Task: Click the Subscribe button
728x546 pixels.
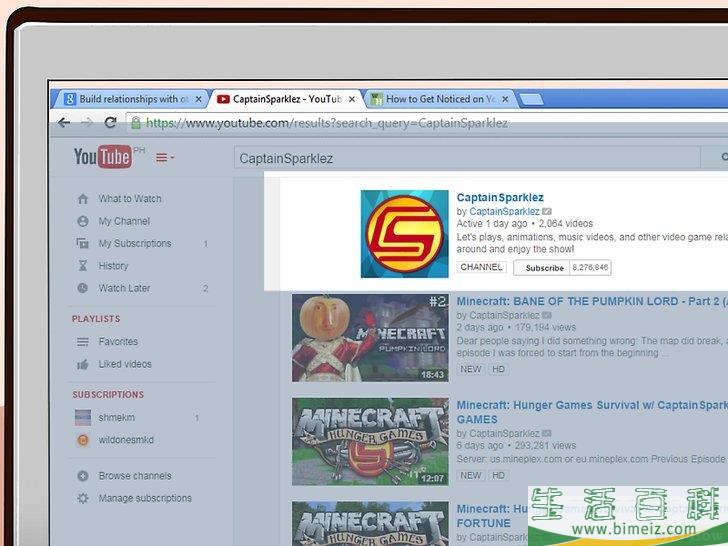Action: [541, 268]
